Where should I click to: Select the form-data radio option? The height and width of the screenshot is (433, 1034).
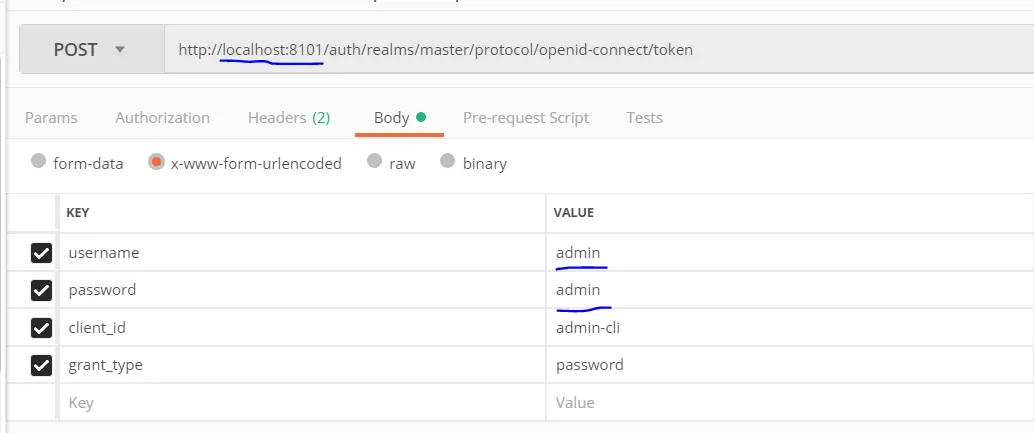pos(39,162)
